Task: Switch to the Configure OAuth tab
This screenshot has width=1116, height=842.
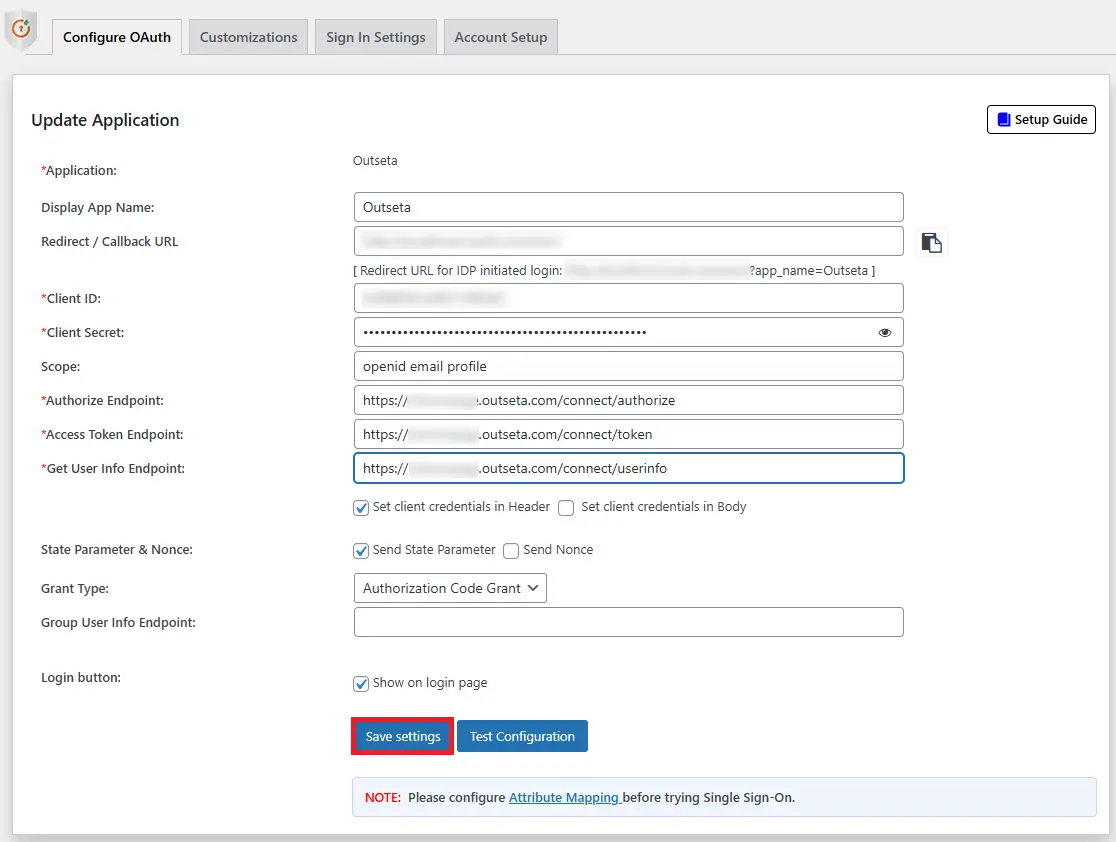Action: pyautogui.click(x=117, y=37)
